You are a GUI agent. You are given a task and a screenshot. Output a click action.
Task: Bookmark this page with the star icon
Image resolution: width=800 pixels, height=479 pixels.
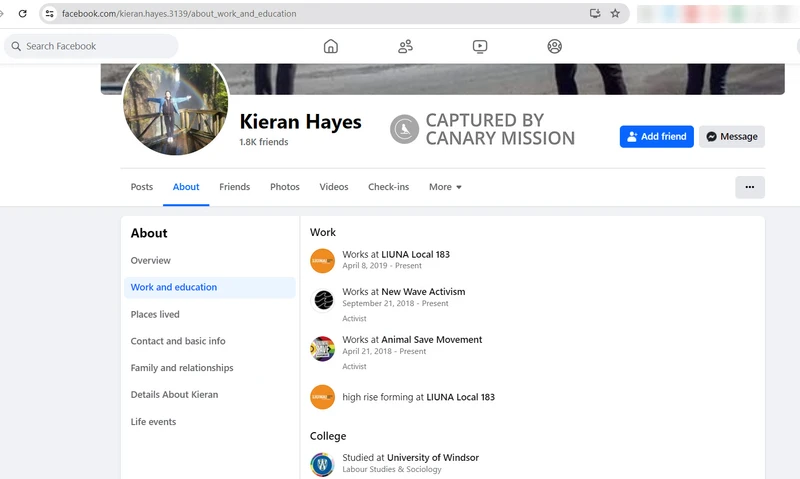[615, 13]
